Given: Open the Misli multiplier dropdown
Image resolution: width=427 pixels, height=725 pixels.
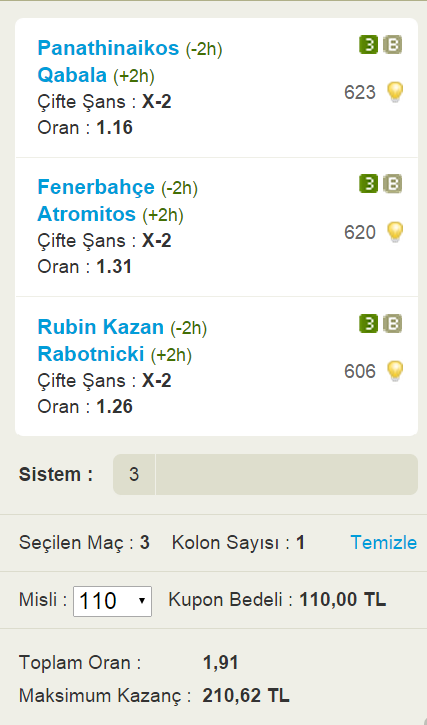Looking at the screenshot, I should tap(112, 601).
